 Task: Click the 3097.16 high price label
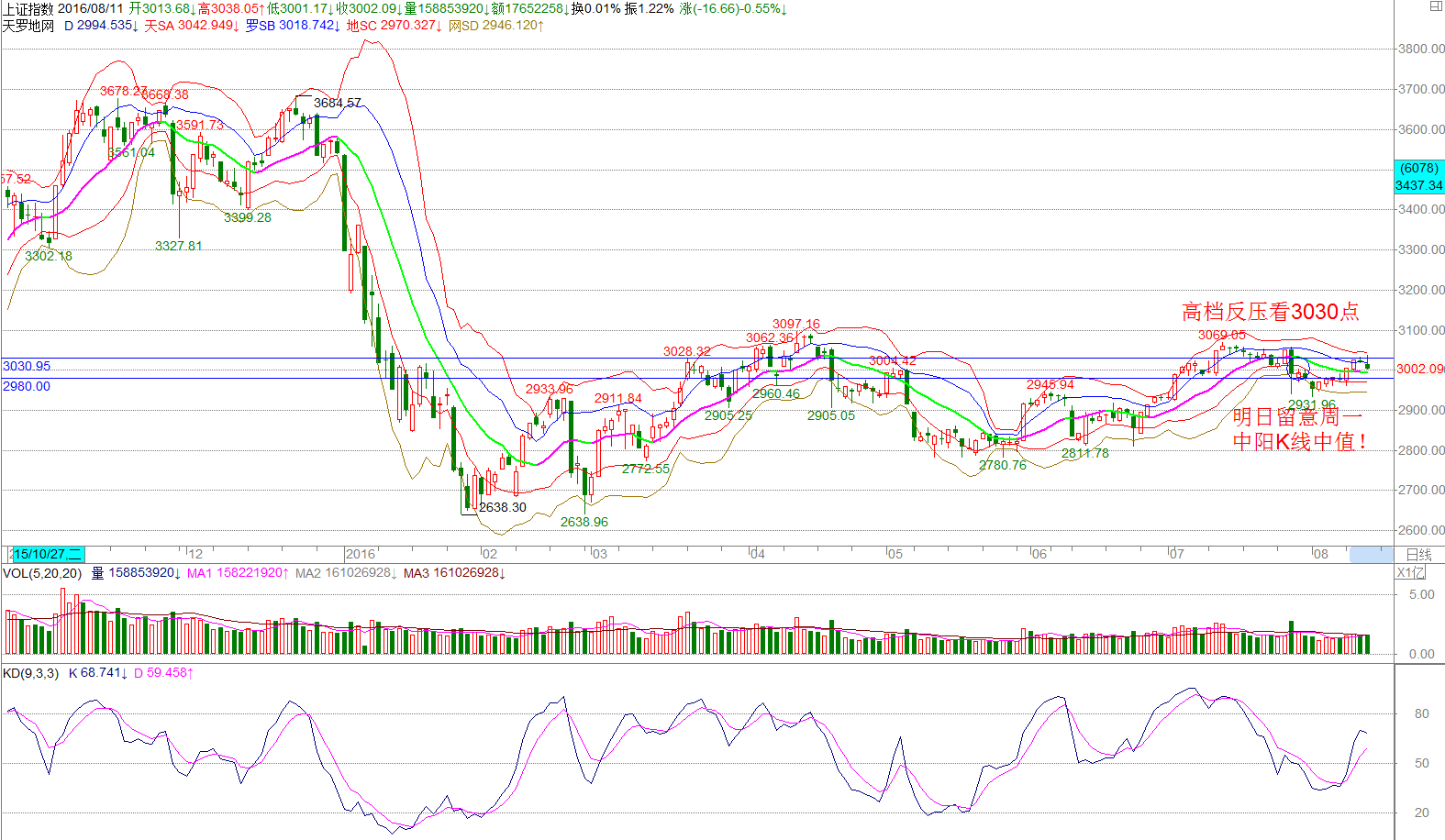796,324
